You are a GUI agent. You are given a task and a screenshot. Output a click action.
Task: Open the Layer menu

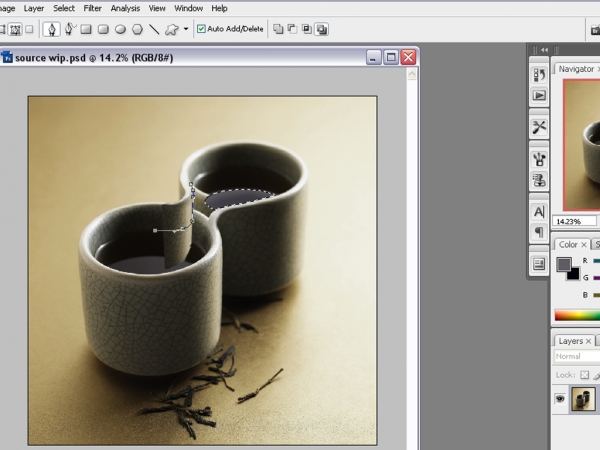pos(34,8)
